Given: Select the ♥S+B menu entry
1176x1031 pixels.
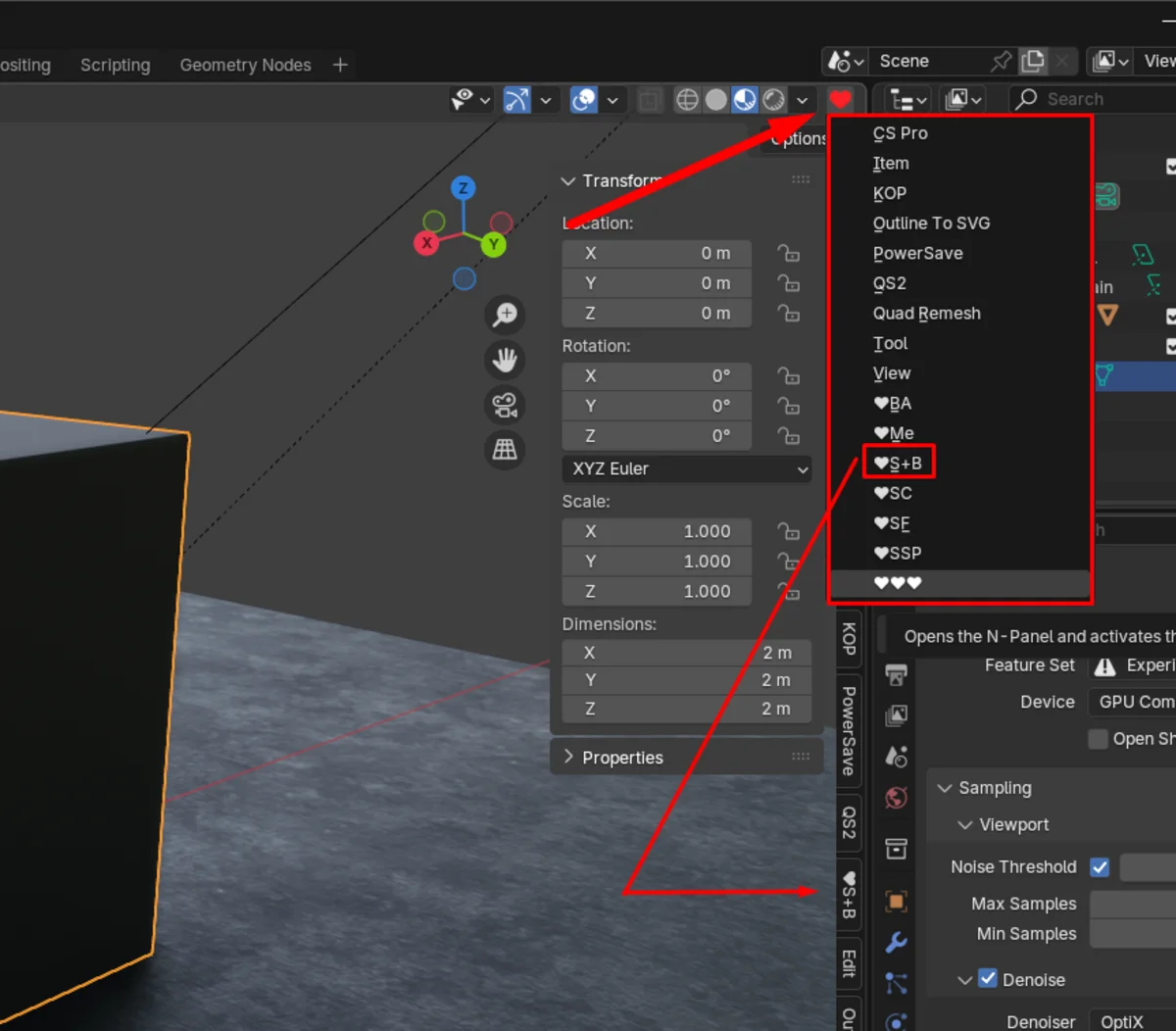Looking at the screenshot, I should [899, 464].
